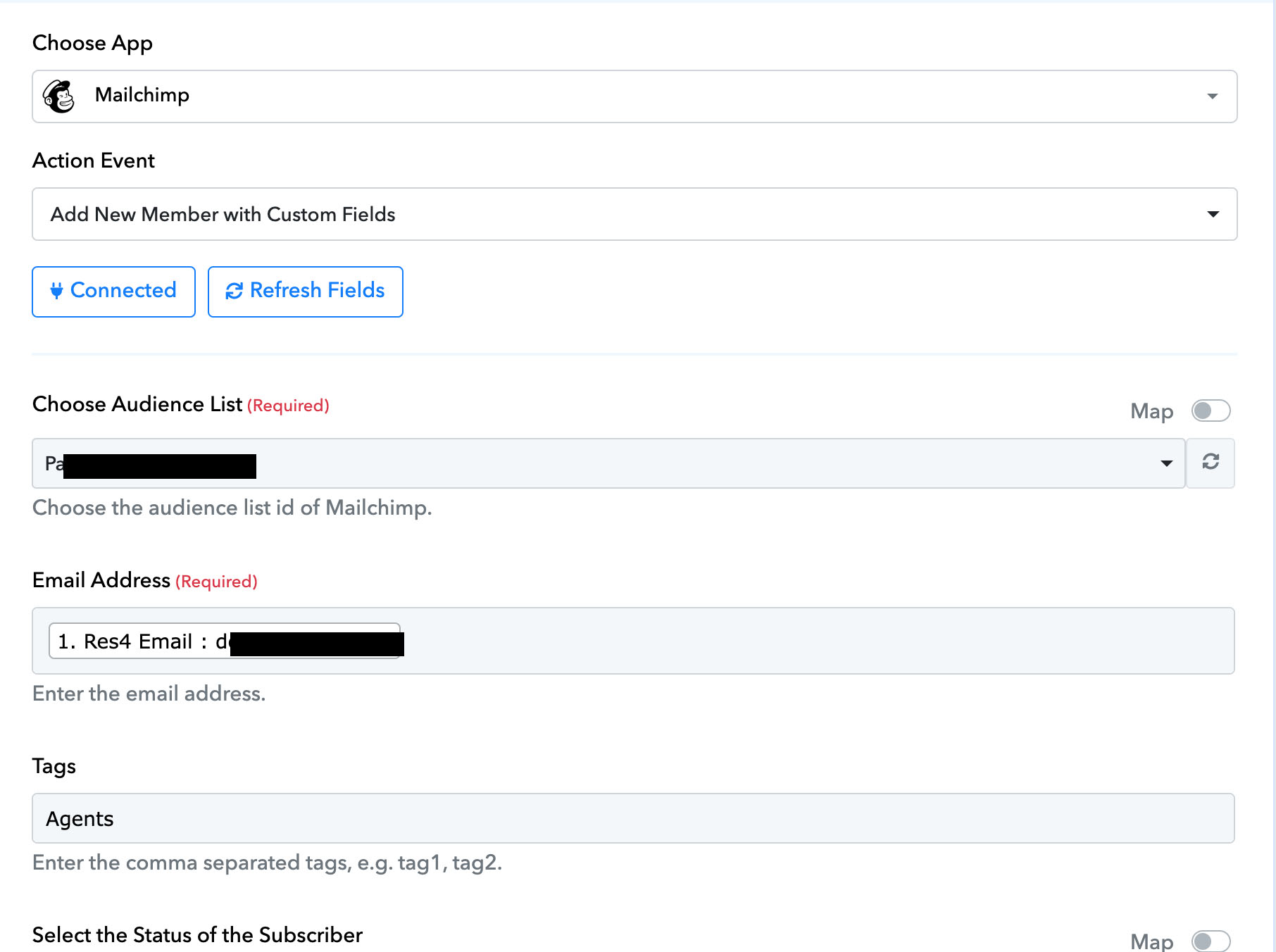Image resolution: width=1276 pixels, height=952 pixels.
Task: Click 'Choose the audience list id' hint
Action: tap(232, 508)
